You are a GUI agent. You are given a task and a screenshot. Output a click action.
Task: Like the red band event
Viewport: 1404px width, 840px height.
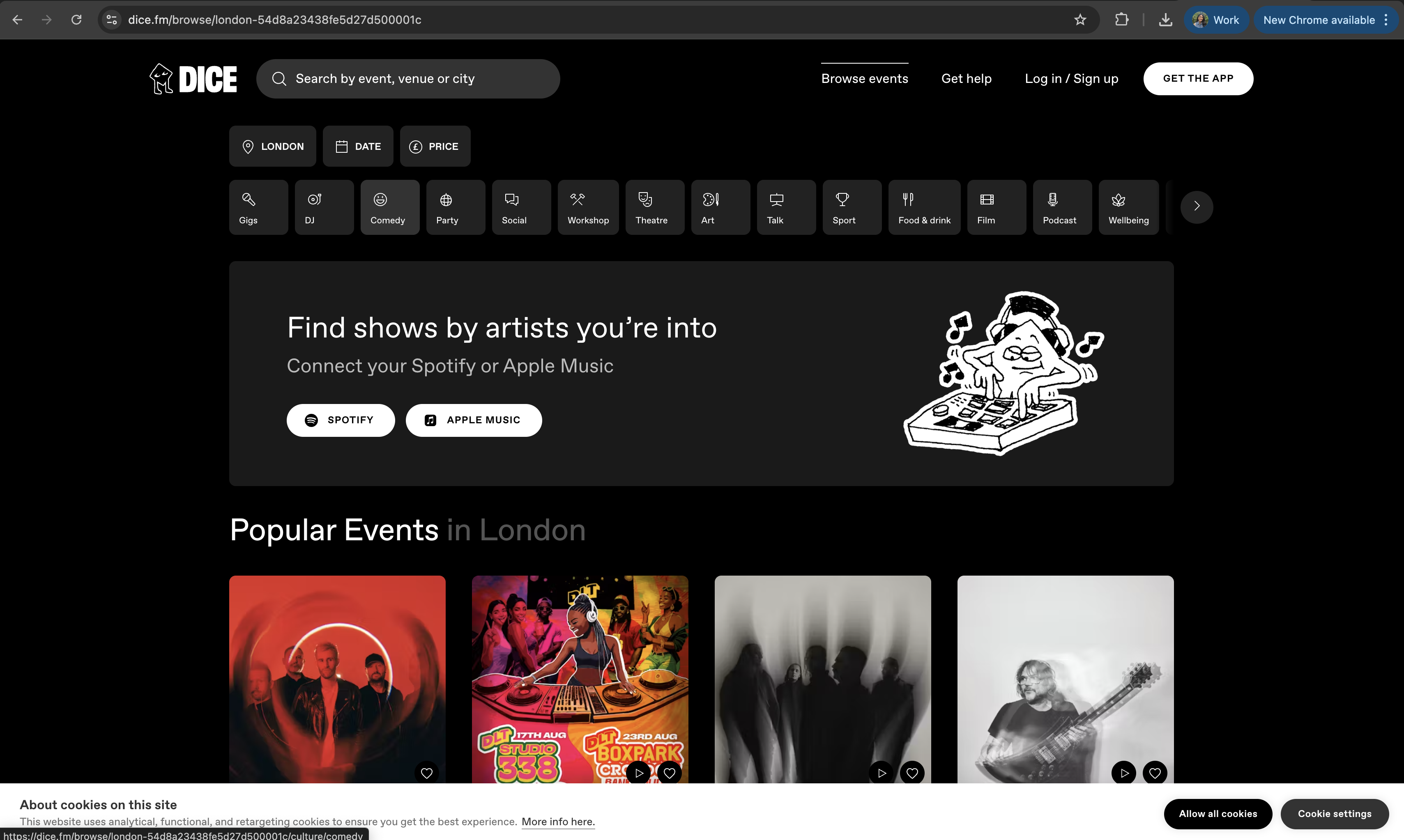426,773
